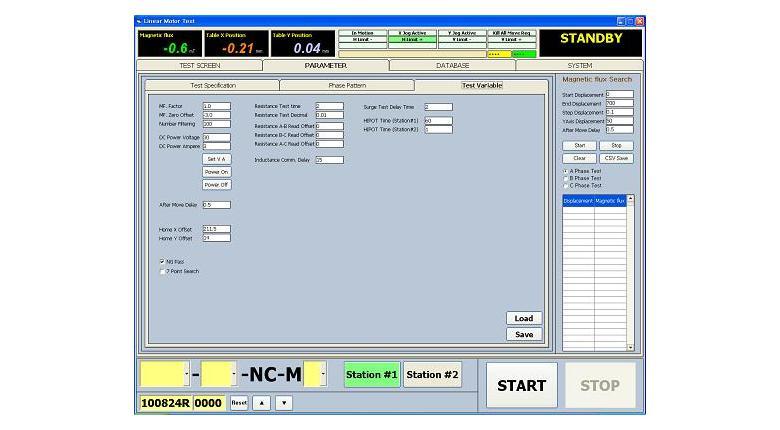780x430 pixels.
Task: Stop the magnetic flux search
Action: [x=616, y=145]
